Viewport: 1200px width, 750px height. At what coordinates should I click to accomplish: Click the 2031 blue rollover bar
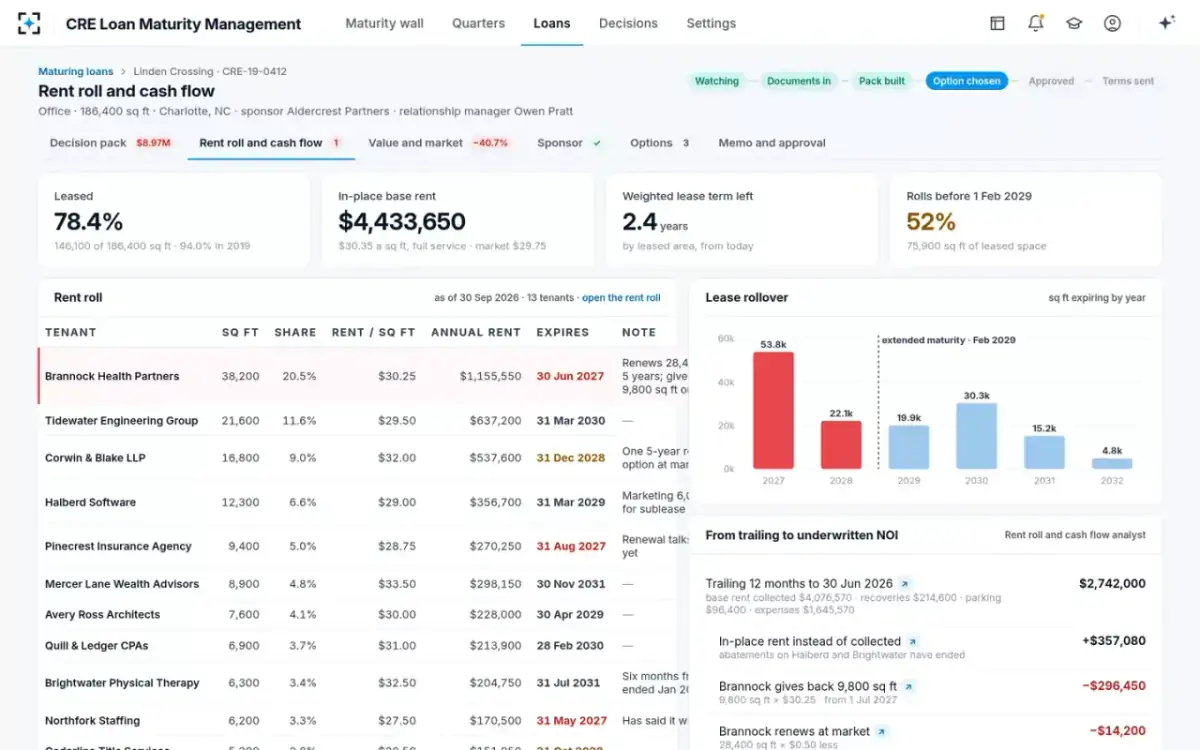[1044, 452]
